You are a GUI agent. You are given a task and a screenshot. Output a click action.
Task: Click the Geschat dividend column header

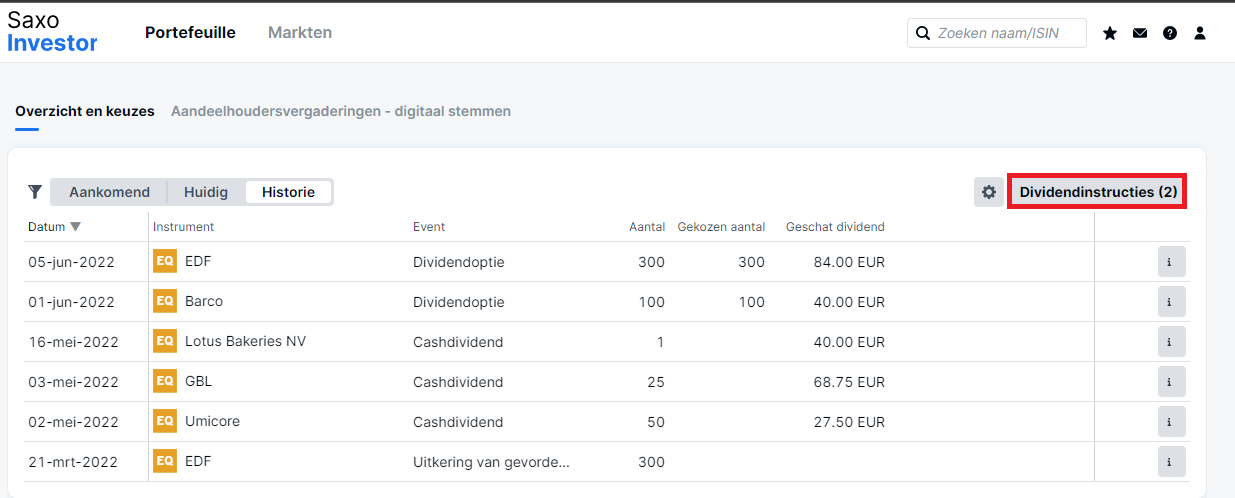(835, 227)
